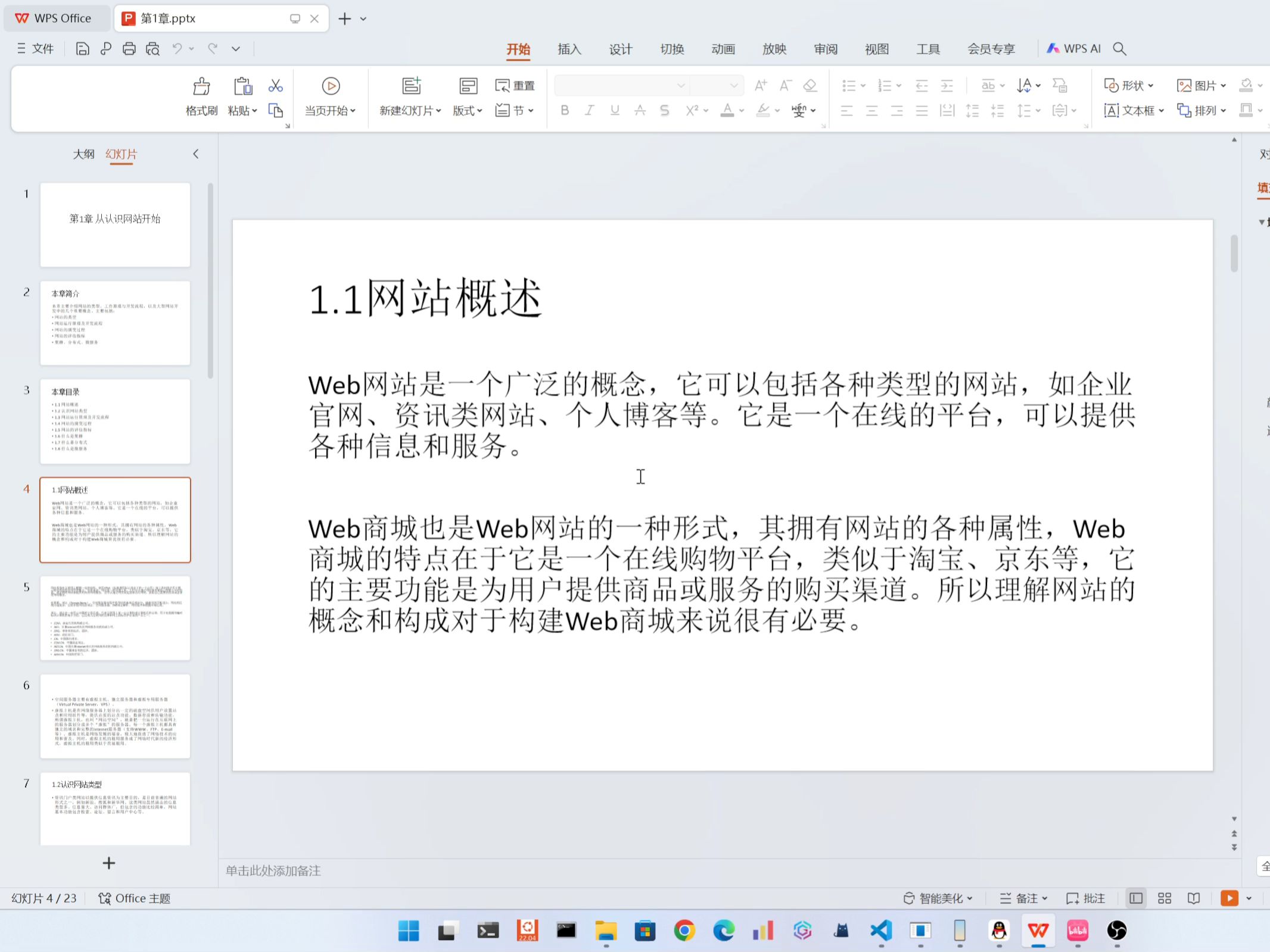
Task: Select slide 2 thumbnail 本章简介
Action: click(x=115, y=323)
